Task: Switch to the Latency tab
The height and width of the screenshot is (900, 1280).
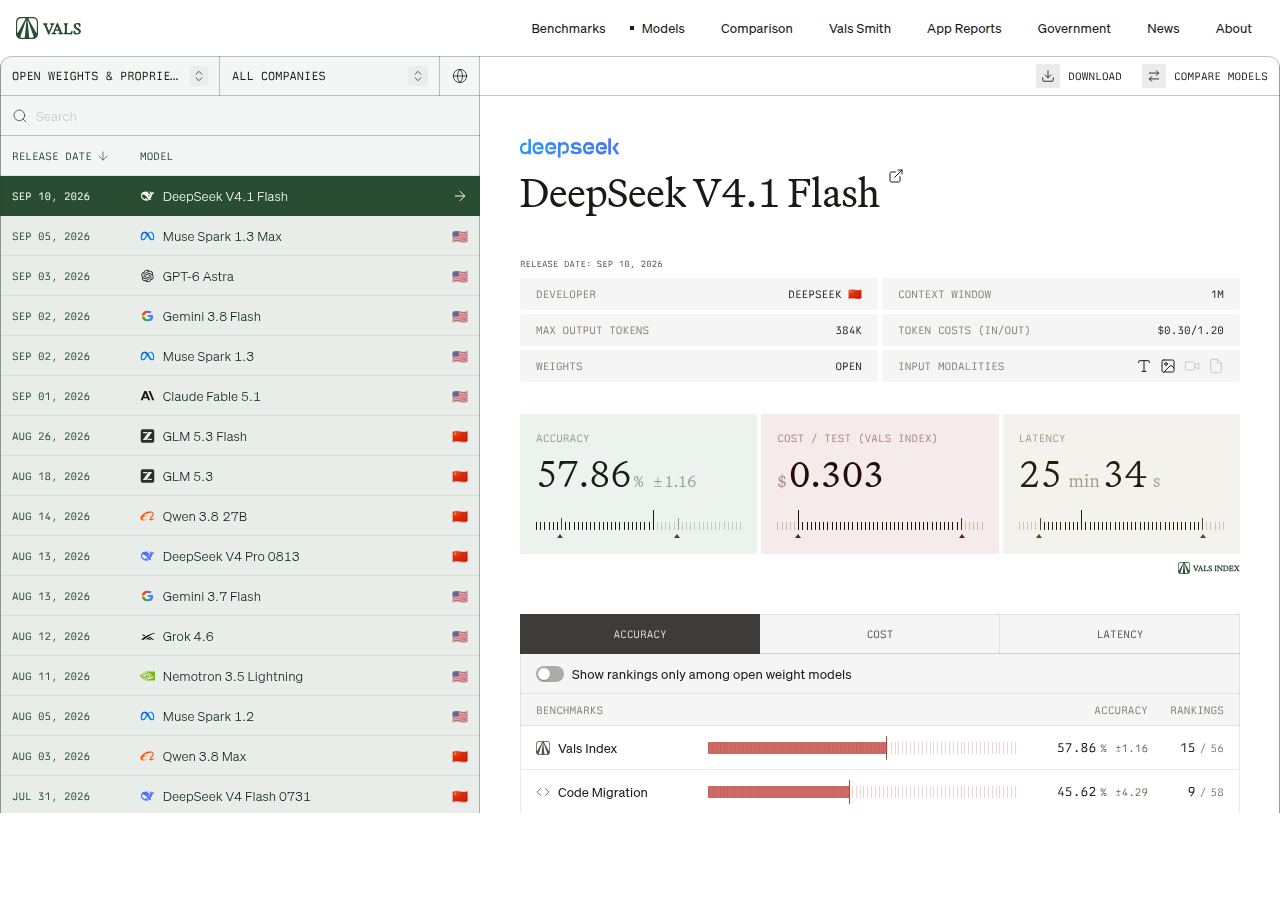Action: (x=1120, y=634)
